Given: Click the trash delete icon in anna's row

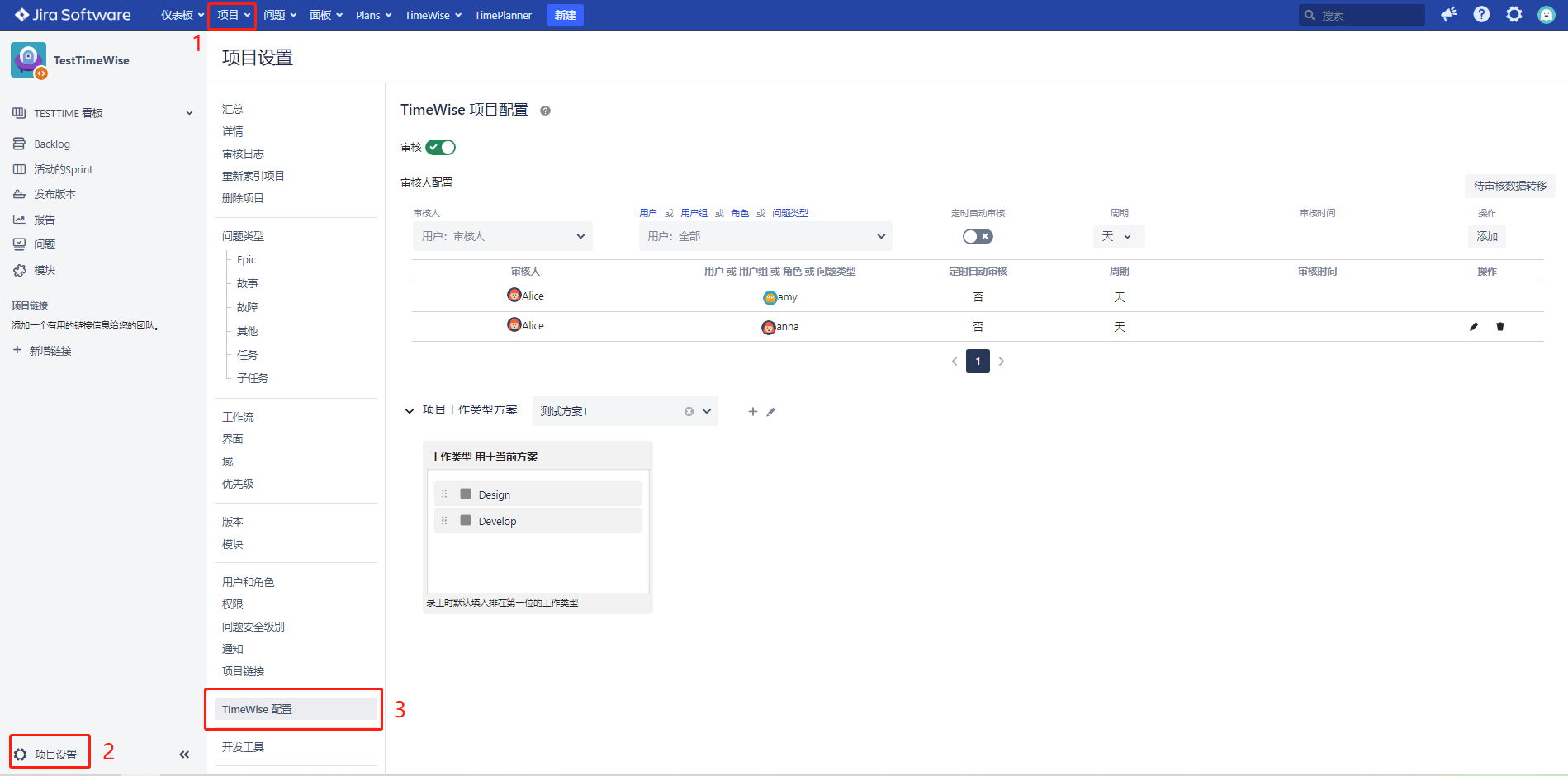Looking at the screenshot, I should tap(1500, 327).
